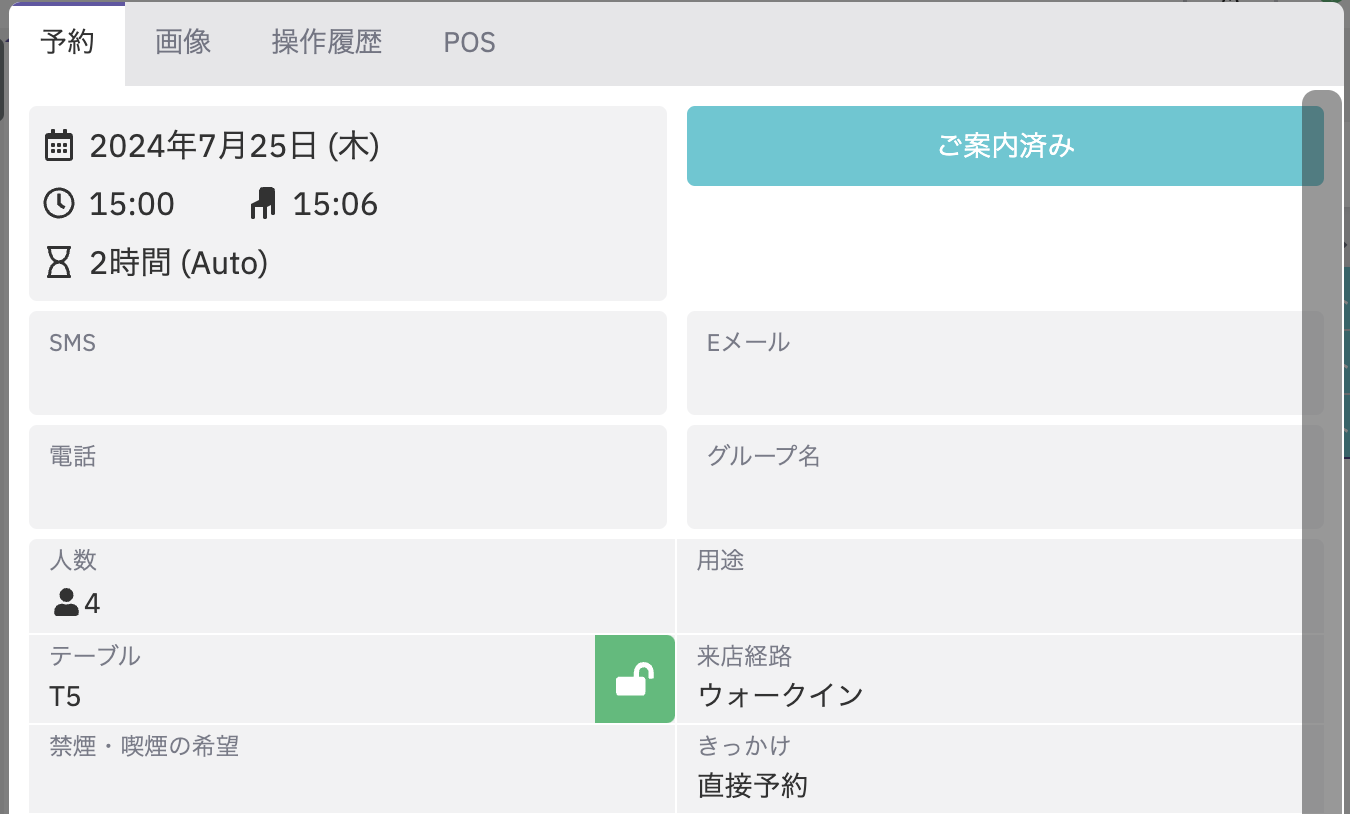Click the chair seated-time icon
Screen dimensions: 1350x814
tap(262, 204)
